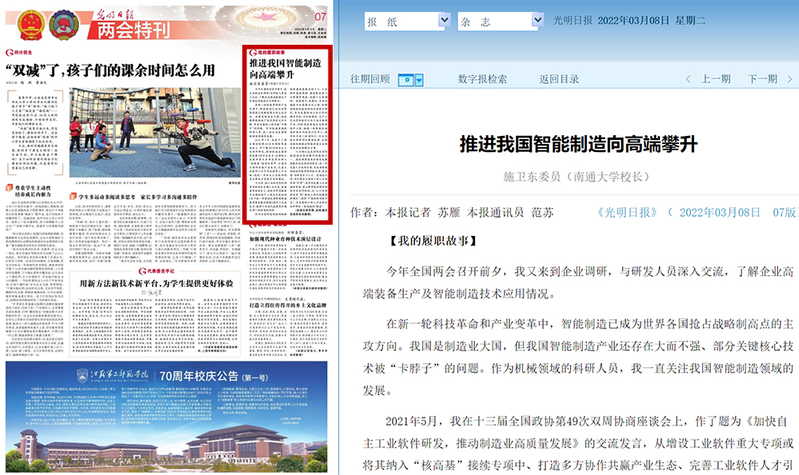Go to the next issue with 下一期

pos(762,79)
